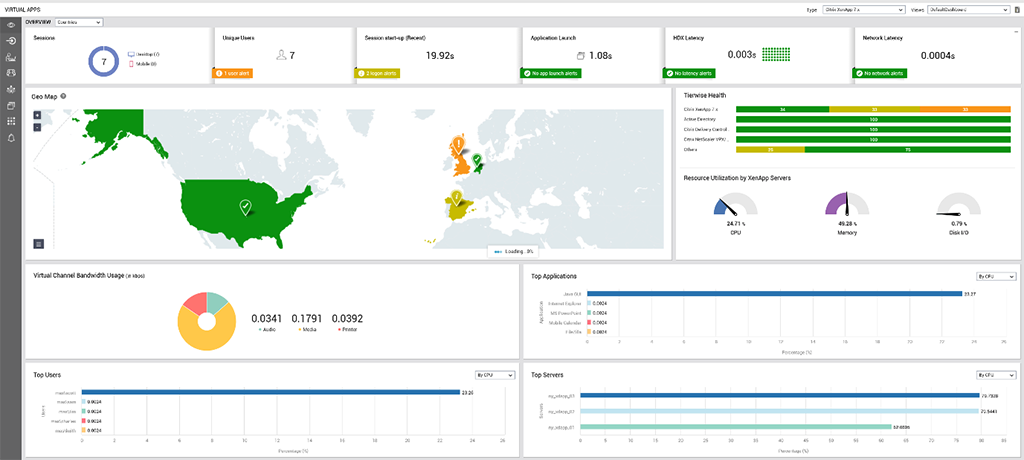Open the Type dropdown
This screenshot has height=460, width=1024.
863,10
